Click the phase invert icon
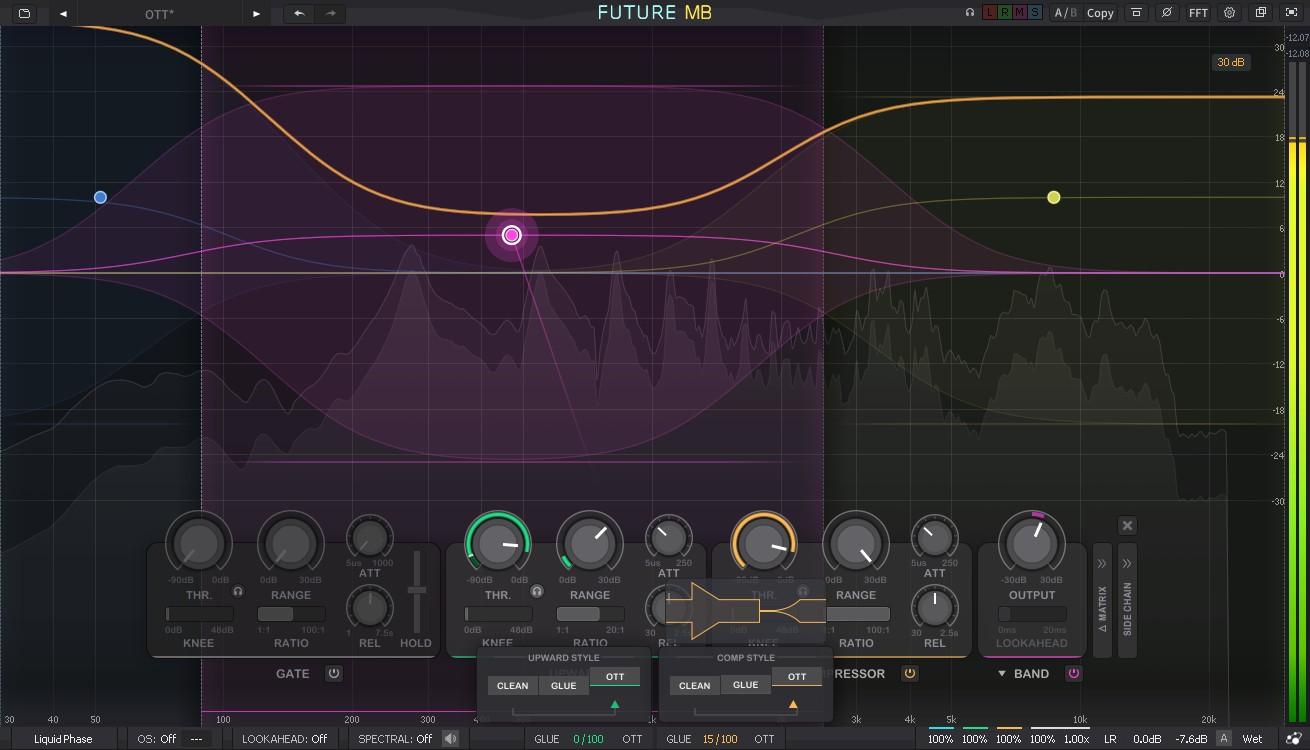The height and width of the screenshot is (750, 1310). tap(1168, 13)
